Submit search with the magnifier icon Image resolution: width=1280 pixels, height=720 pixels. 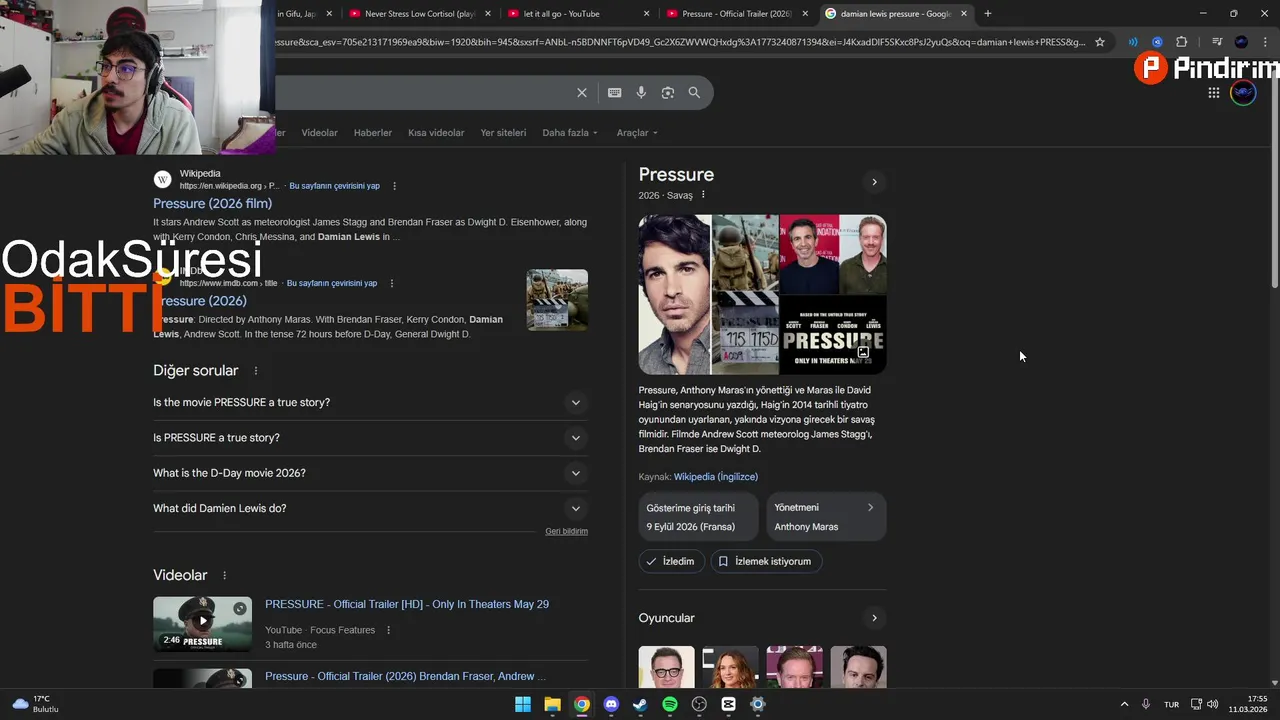pyautogui.click(x=694, y=93)
